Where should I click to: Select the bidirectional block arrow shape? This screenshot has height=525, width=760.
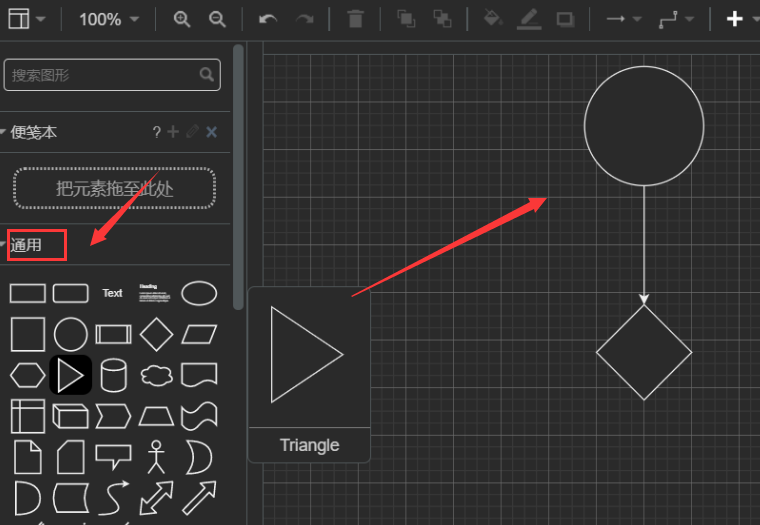point(156,498)
